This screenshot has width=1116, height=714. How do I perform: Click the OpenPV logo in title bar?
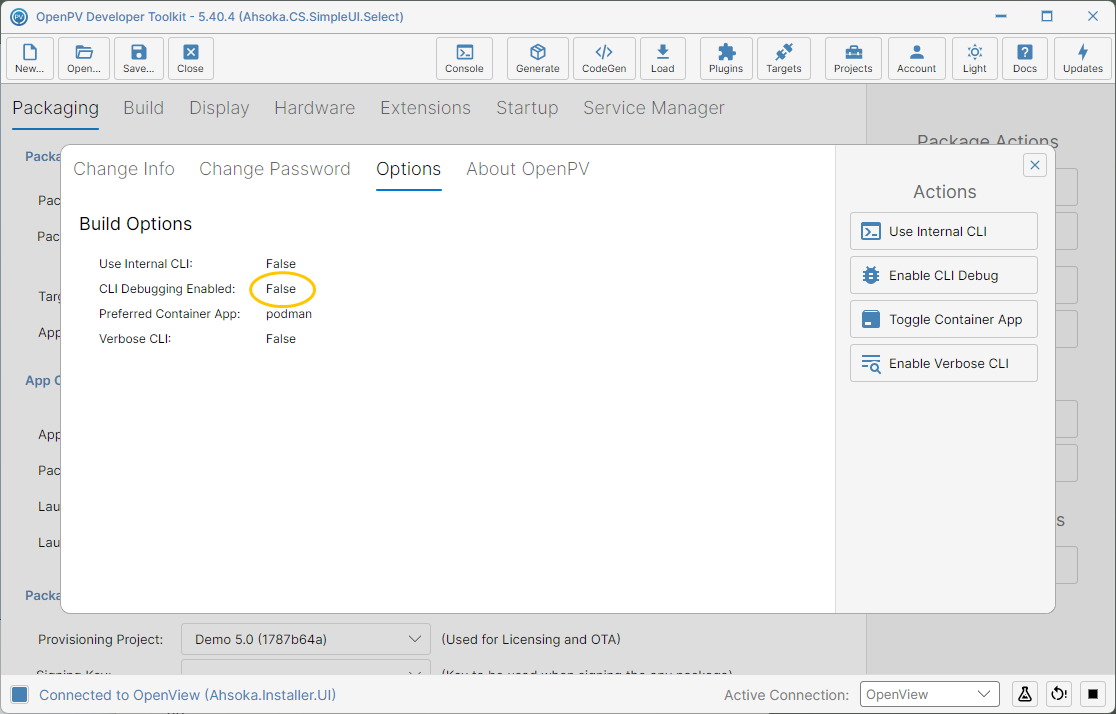click(x=19, y=16)
